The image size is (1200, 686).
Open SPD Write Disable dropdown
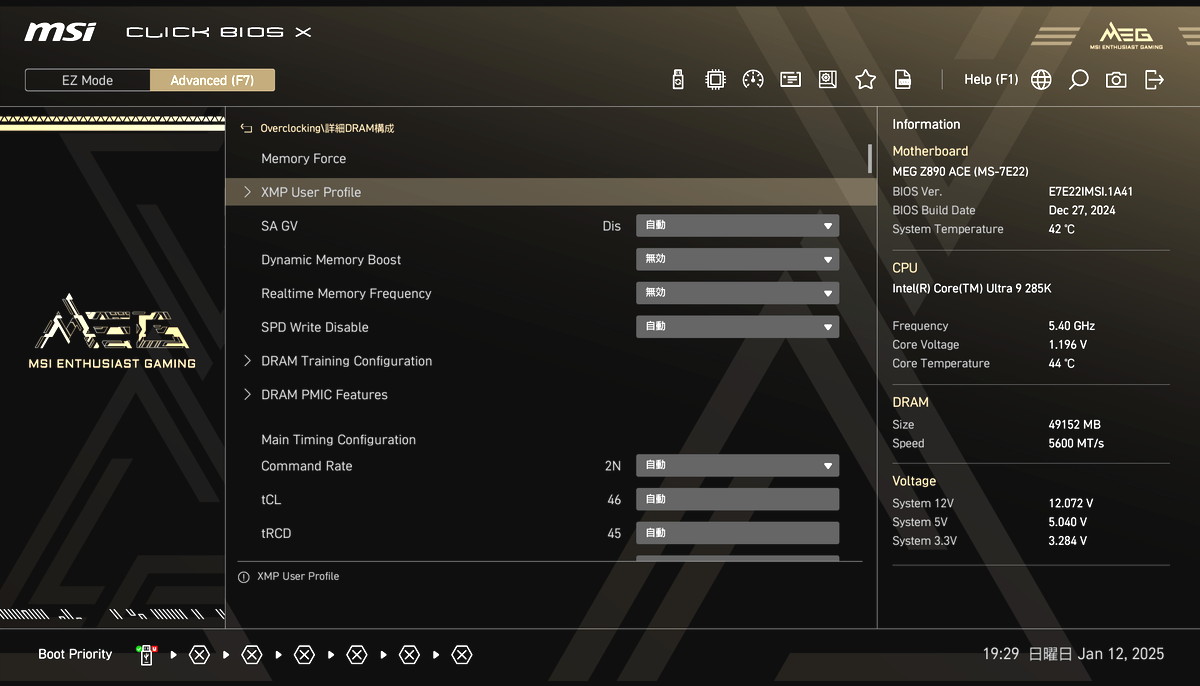click(x=737, y=327)
